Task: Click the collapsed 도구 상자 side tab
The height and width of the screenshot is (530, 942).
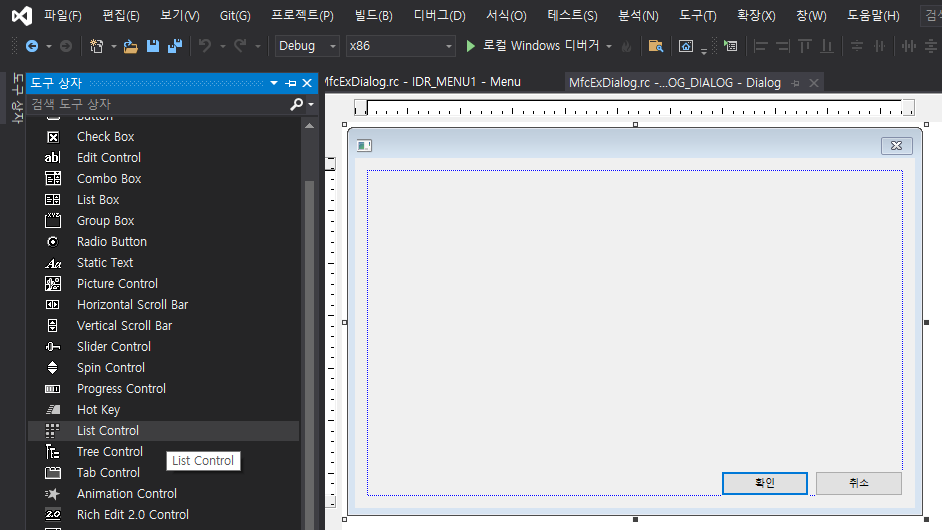Action: [x=17, y=98]
